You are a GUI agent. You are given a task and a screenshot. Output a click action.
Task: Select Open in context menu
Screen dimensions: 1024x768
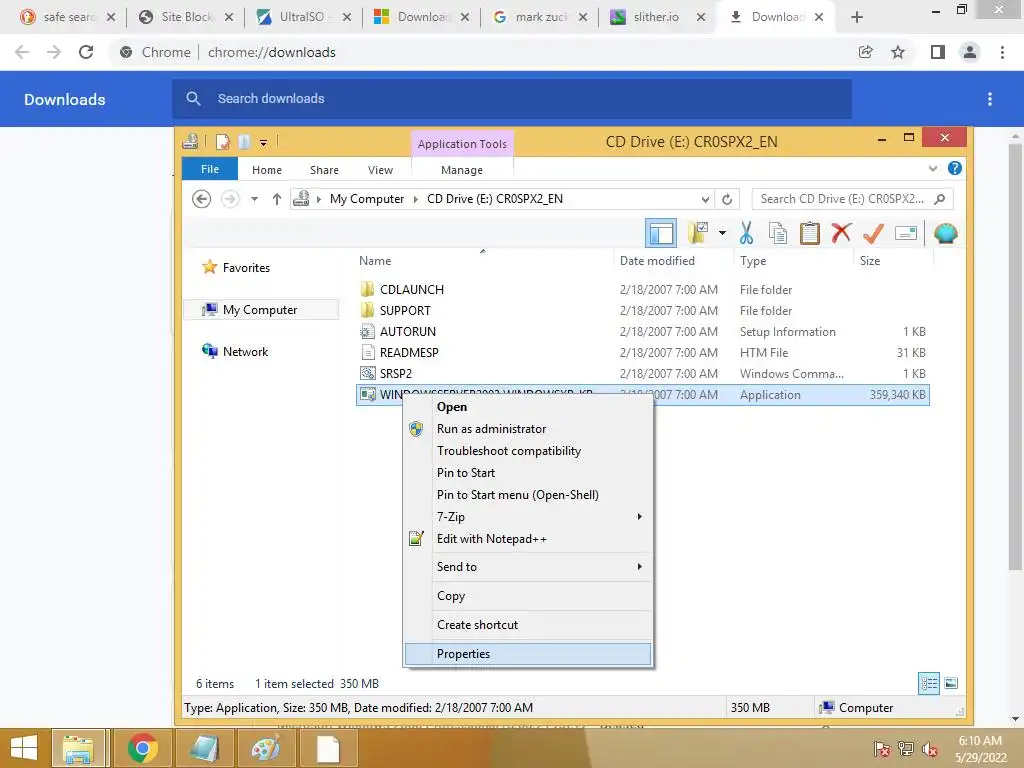[x=528, y=407]
